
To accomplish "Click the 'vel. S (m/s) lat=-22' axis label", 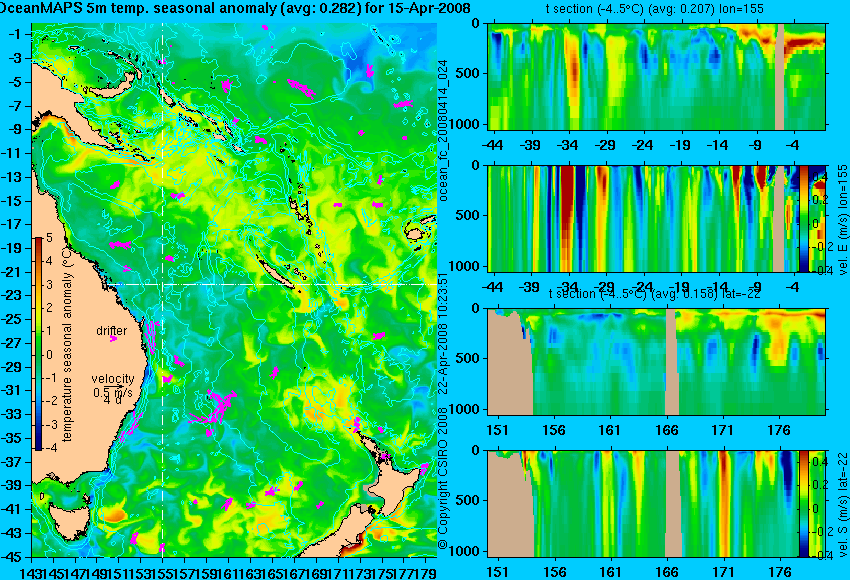I will click(x=843, y=505).
